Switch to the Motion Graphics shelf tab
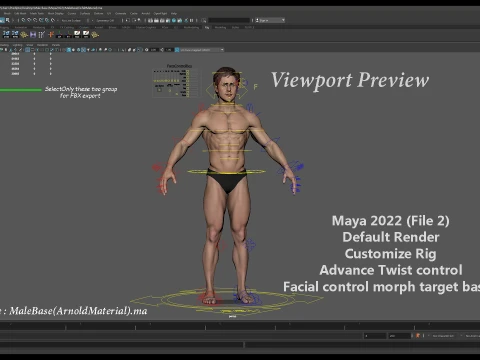 click(x=146, y=27)
